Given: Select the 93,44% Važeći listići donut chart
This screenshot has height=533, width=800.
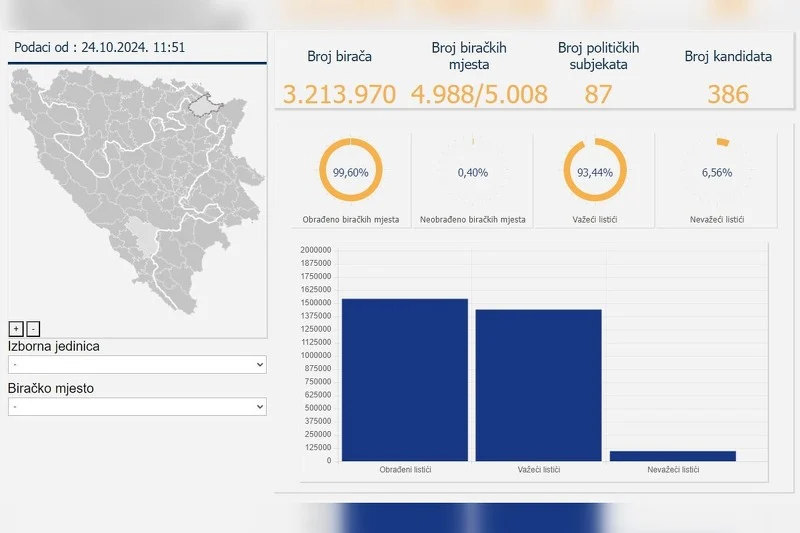Looking at the screenshot, I should [x=595, y=171].
